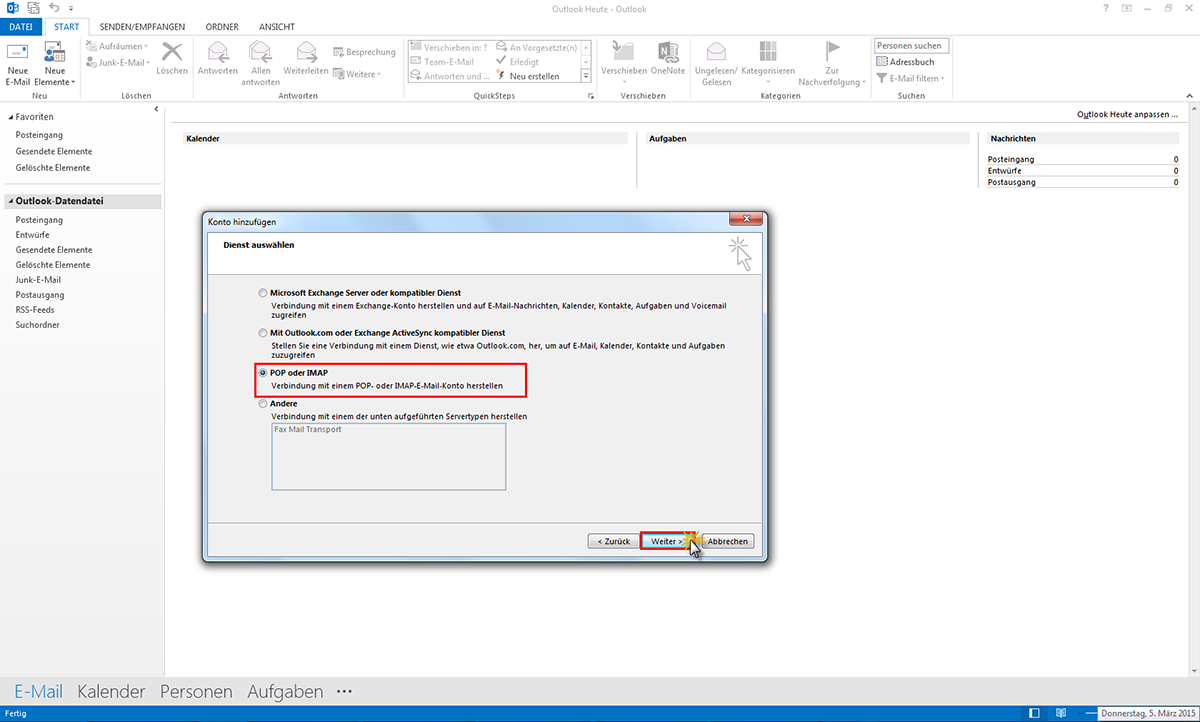Switch to Aufgaben in navigation bar

point(285,691)
